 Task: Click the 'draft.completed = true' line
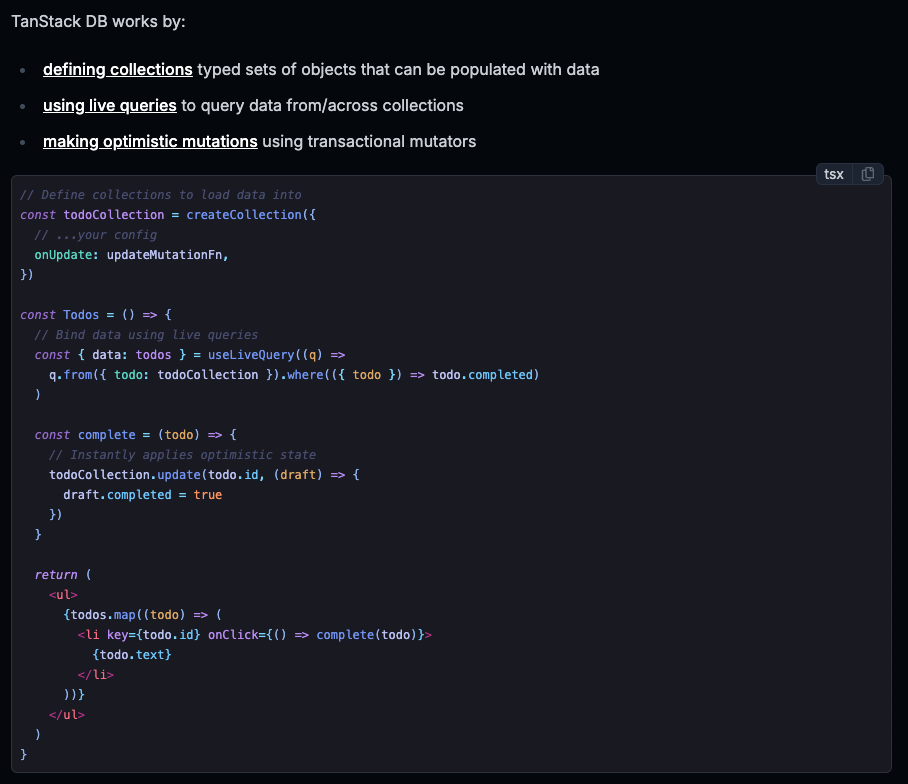(142, 494)
